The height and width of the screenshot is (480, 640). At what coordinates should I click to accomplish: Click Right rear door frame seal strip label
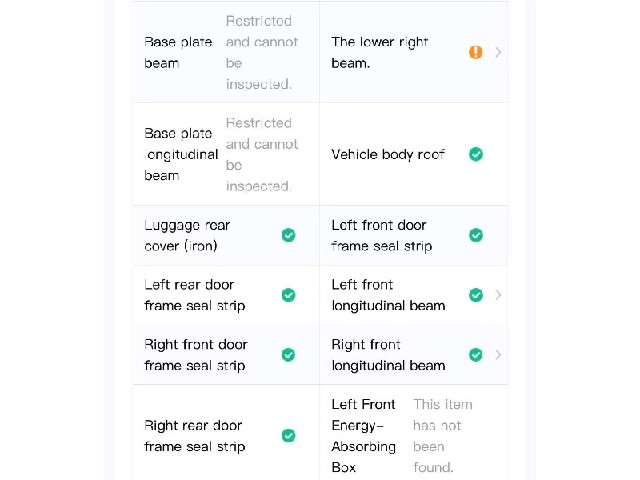[x=194, y=436]
